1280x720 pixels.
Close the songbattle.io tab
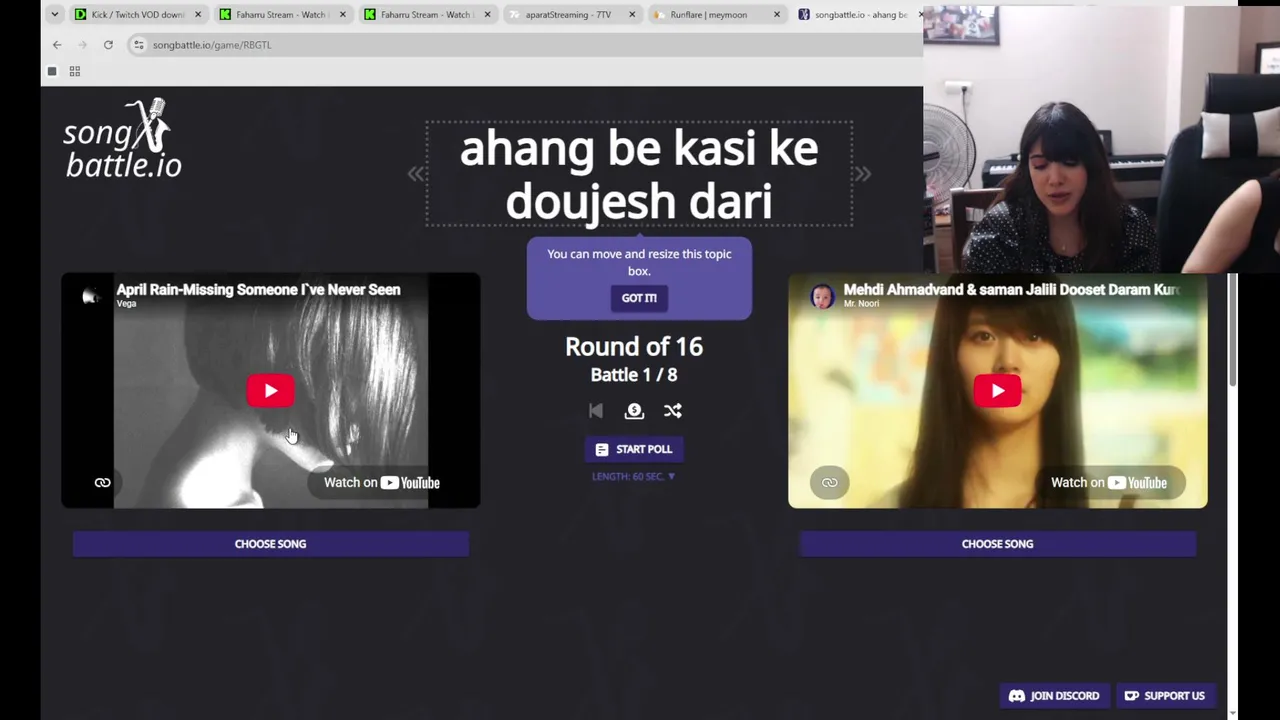pyautogui.click(x=920, y=15)
